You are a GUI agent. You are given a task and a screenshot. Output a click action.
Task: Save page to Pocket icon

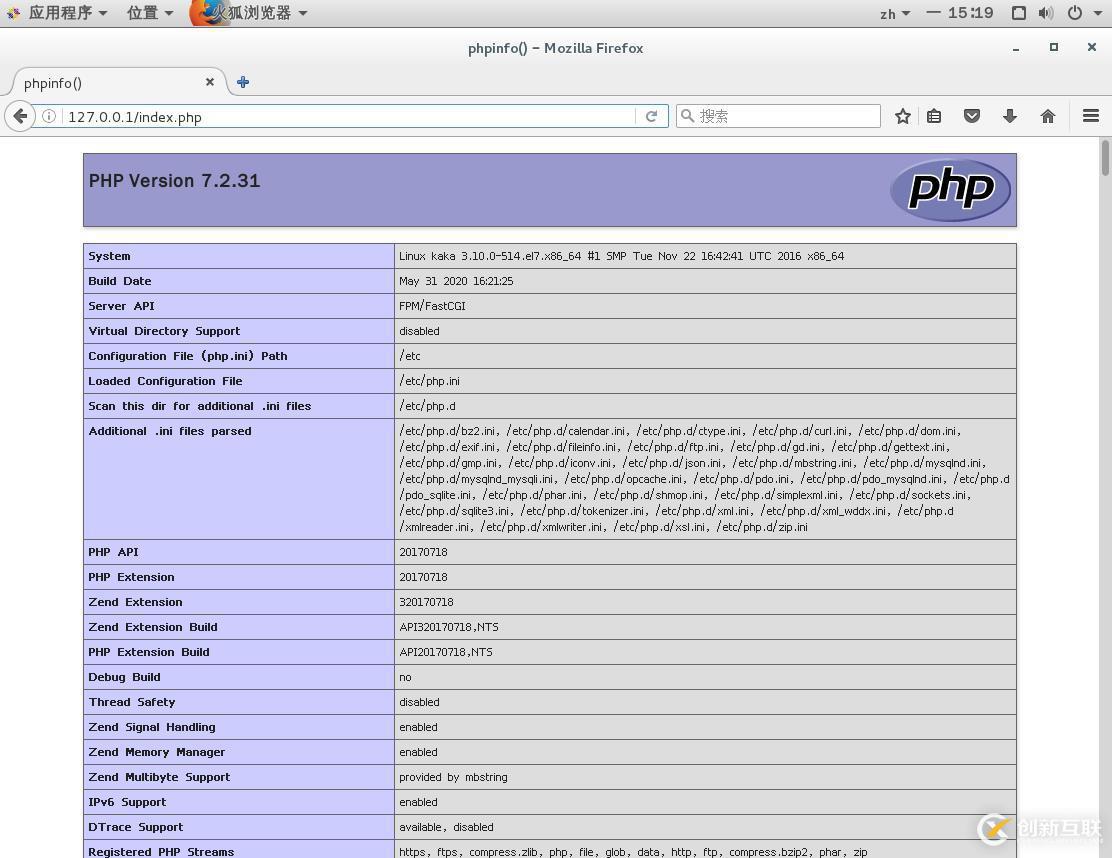pyautogui.click(x=972, y=116)
